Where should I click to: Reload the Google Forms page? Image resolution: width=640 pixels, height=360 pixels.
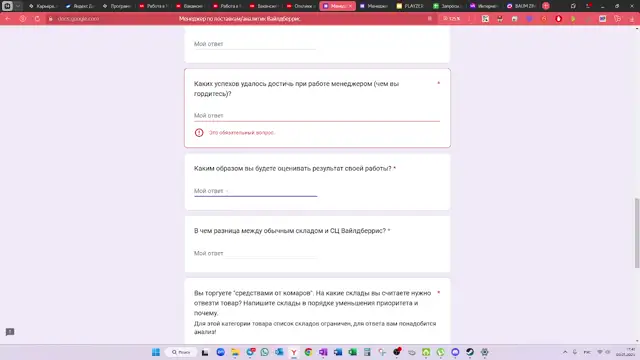pyautogui.click(x=37, y=19)
